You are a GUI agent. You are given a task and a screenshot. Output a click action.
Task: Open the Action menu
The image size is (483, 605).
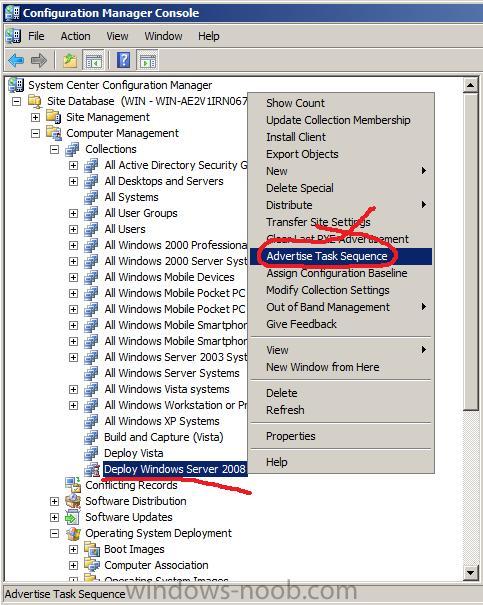pyautogui.click(x=75, y=36)
